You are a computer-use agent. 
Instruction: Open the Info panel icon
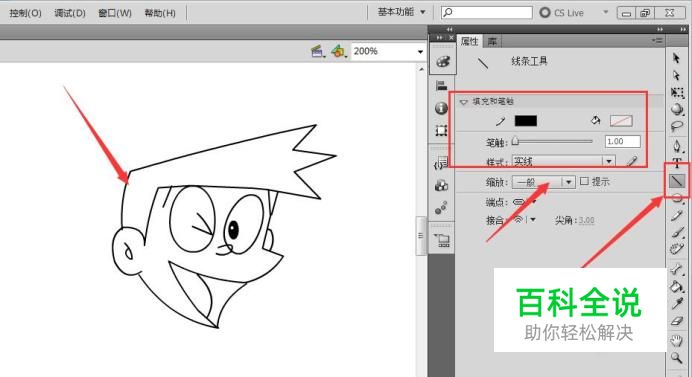[441, 108]
